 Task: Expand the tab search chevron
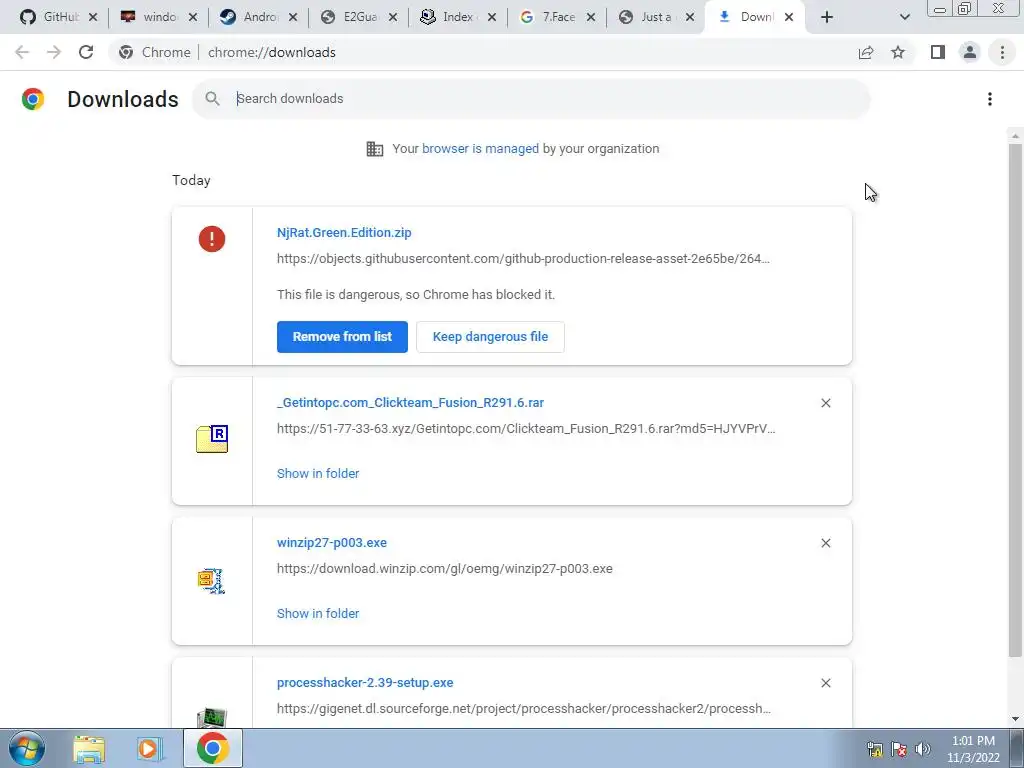(904, 18)
